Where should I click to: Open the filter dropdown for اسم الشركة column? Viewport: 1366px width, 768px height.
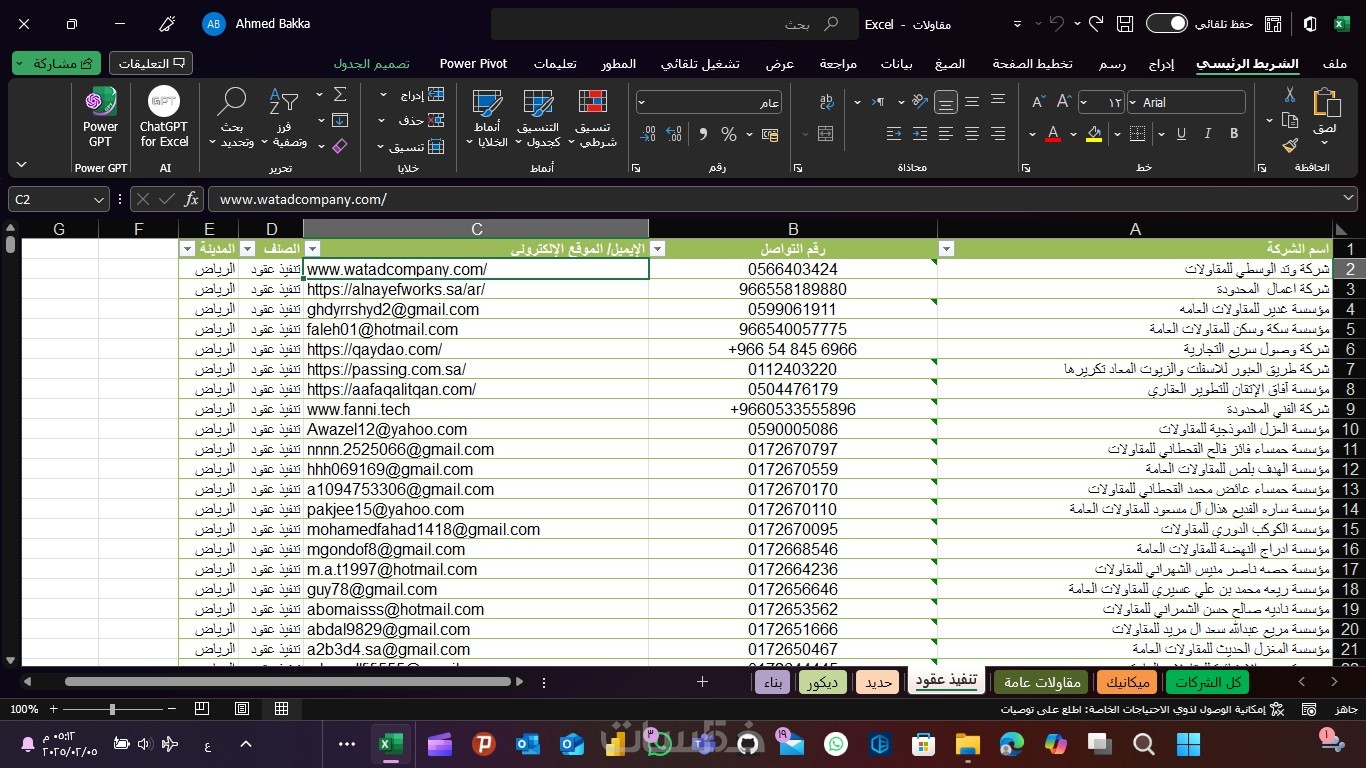coord(946,249)
